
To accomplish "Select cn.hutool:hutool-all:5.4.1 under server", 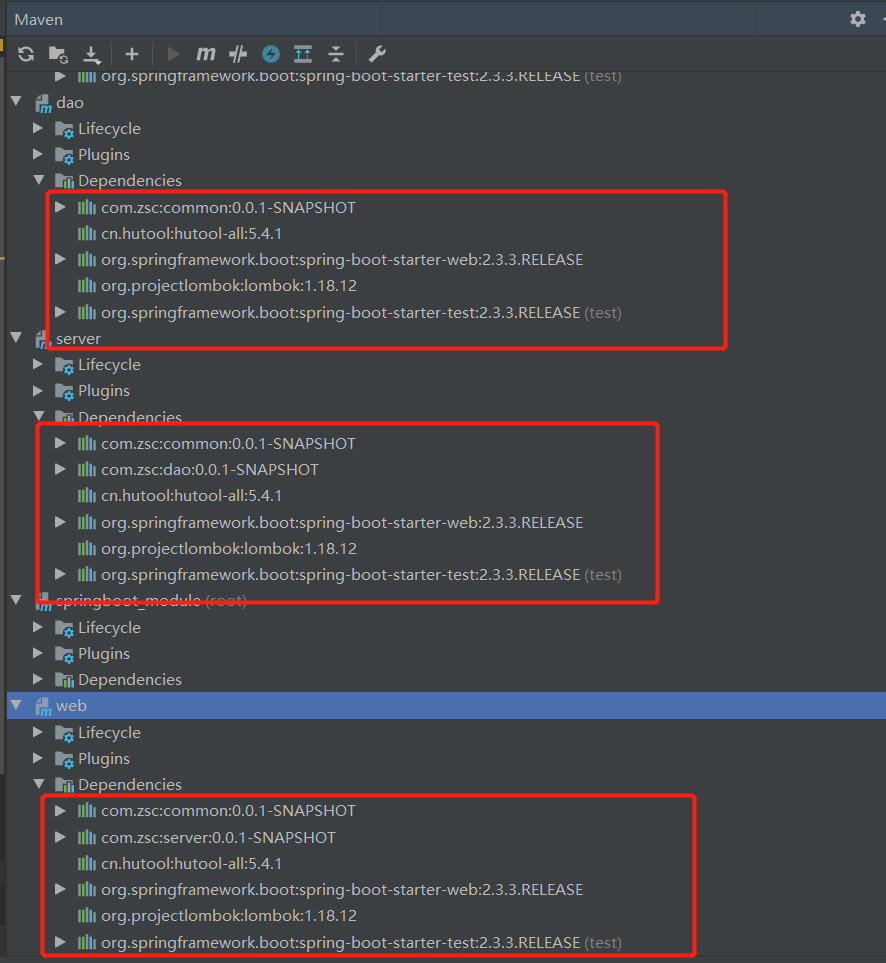I will [x=192, y=496].
